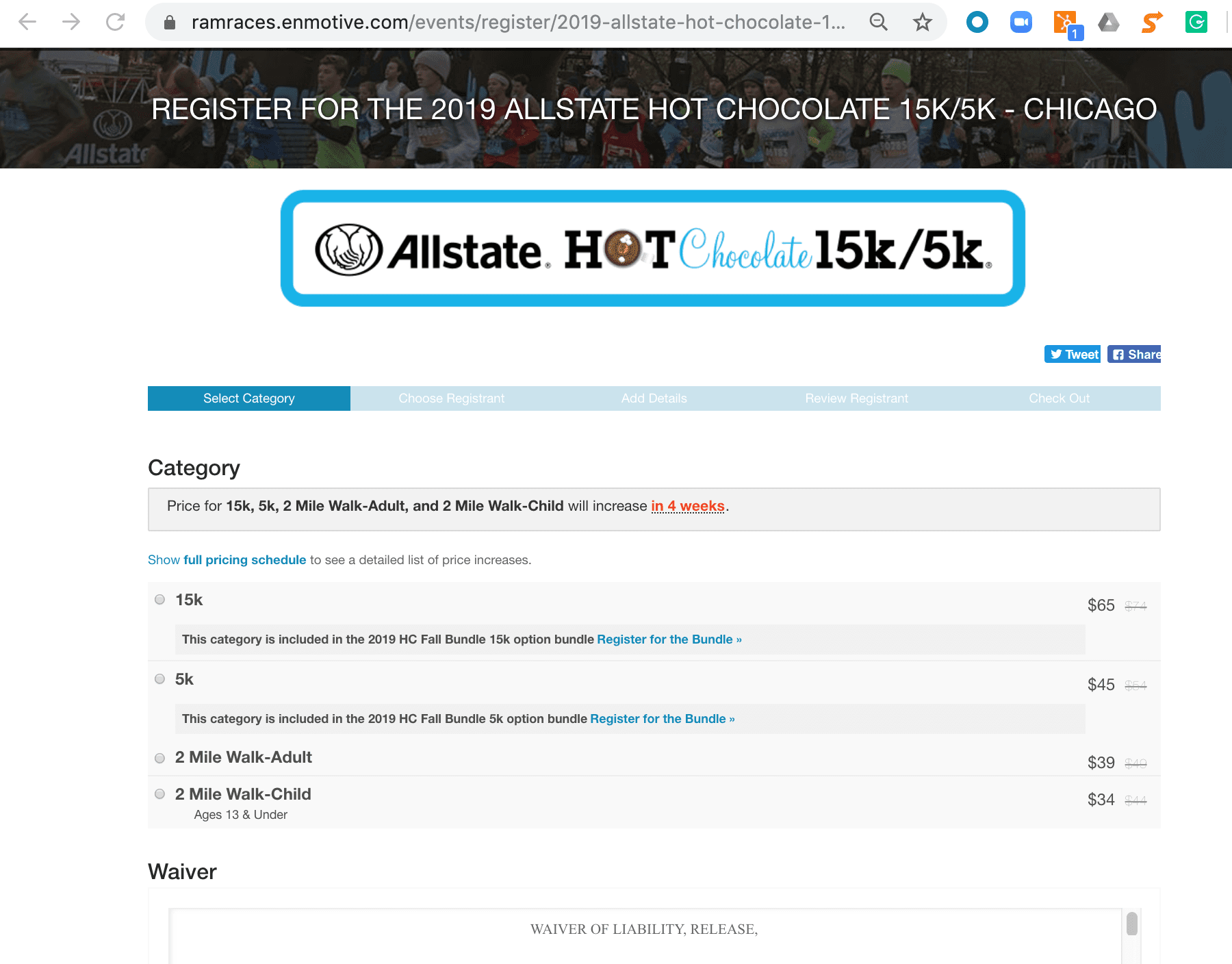
Task: Click the browser back arrow
Action: [x=27, y=23]
